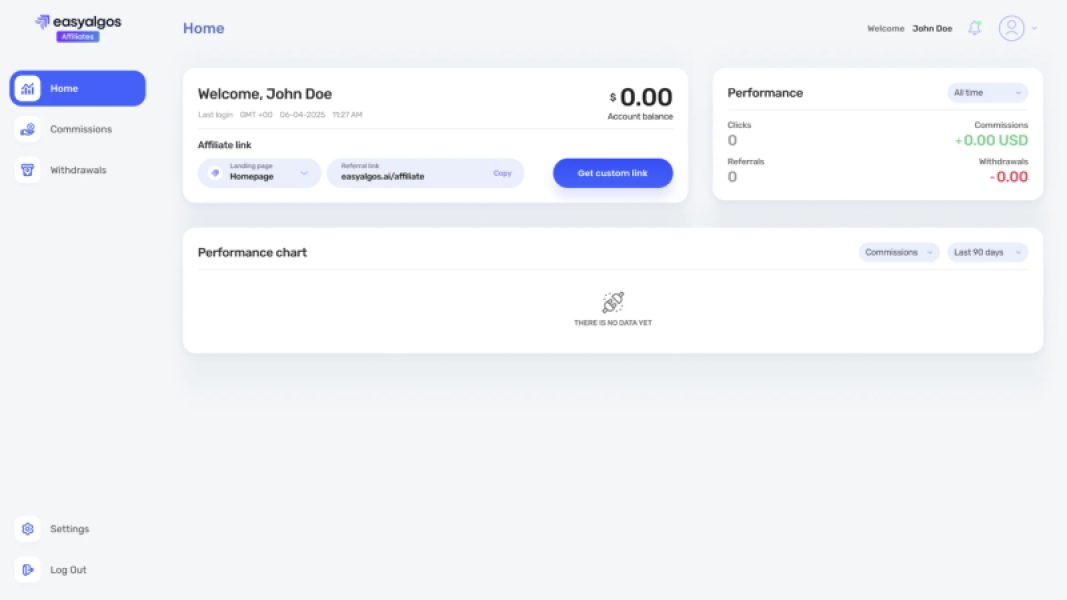This screenshot has width=1067, height=600.
Task: Open Withdrawals menu item
Action: 78,170
